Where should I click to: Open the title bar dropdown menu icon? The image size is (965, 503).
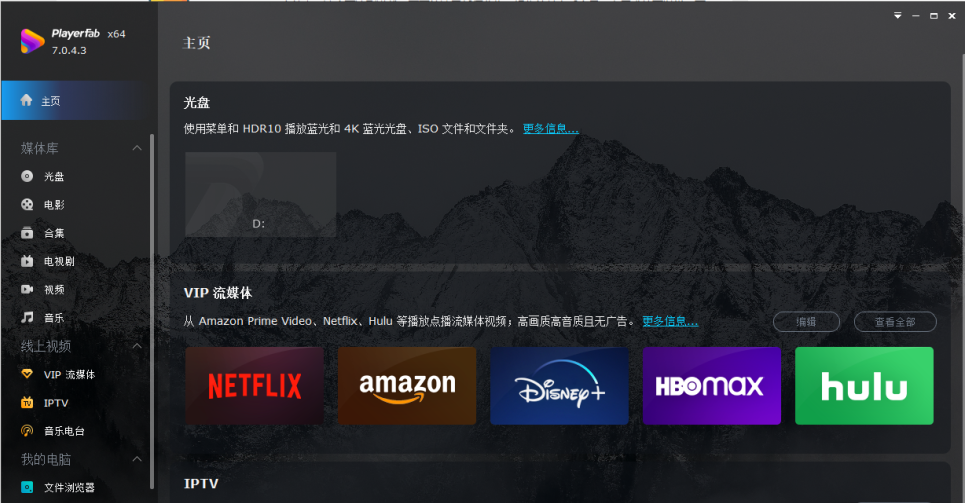(x=898, y=15)
